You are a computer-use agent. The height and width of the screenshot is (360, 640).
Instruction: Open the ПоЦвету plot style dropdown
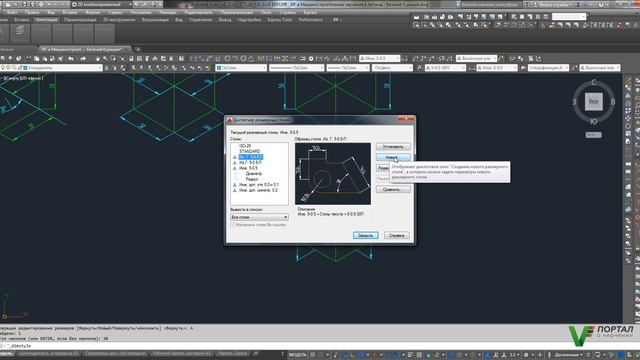coord(392,68)
